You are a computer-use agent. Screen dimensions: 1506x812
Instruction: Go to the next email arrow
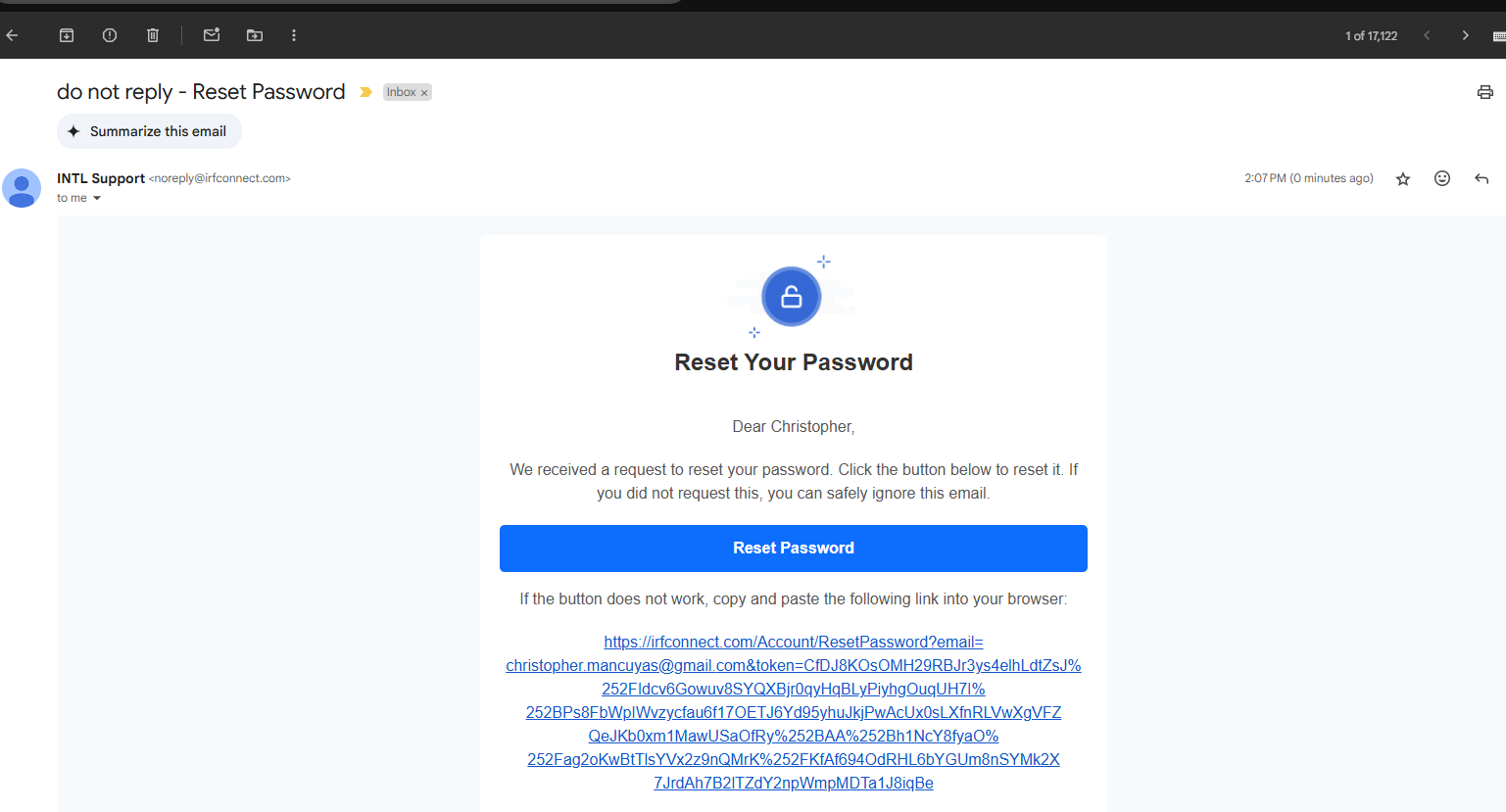1465,35
